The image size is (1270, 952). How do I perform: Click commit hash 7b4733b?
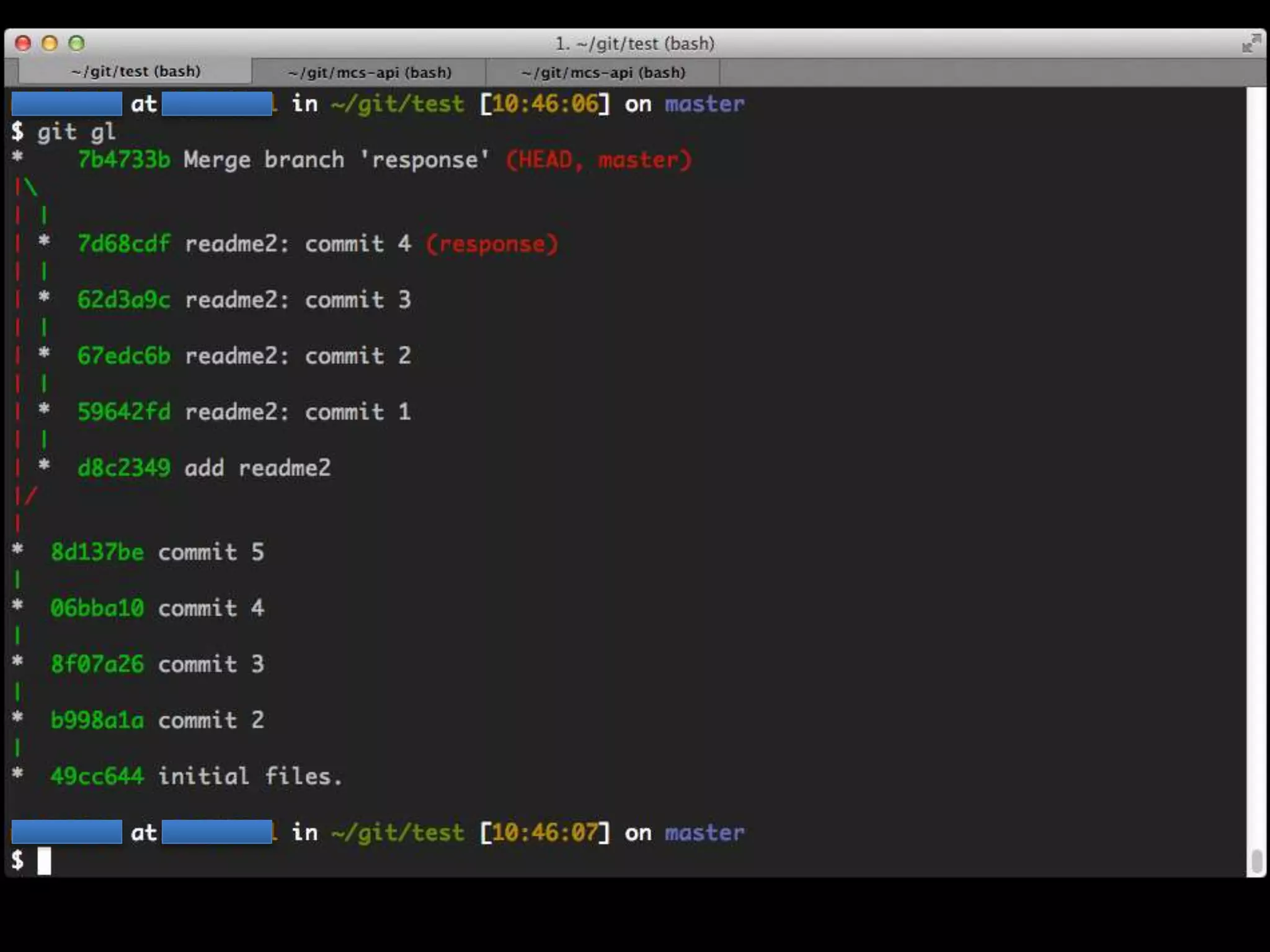pos(123,160)
